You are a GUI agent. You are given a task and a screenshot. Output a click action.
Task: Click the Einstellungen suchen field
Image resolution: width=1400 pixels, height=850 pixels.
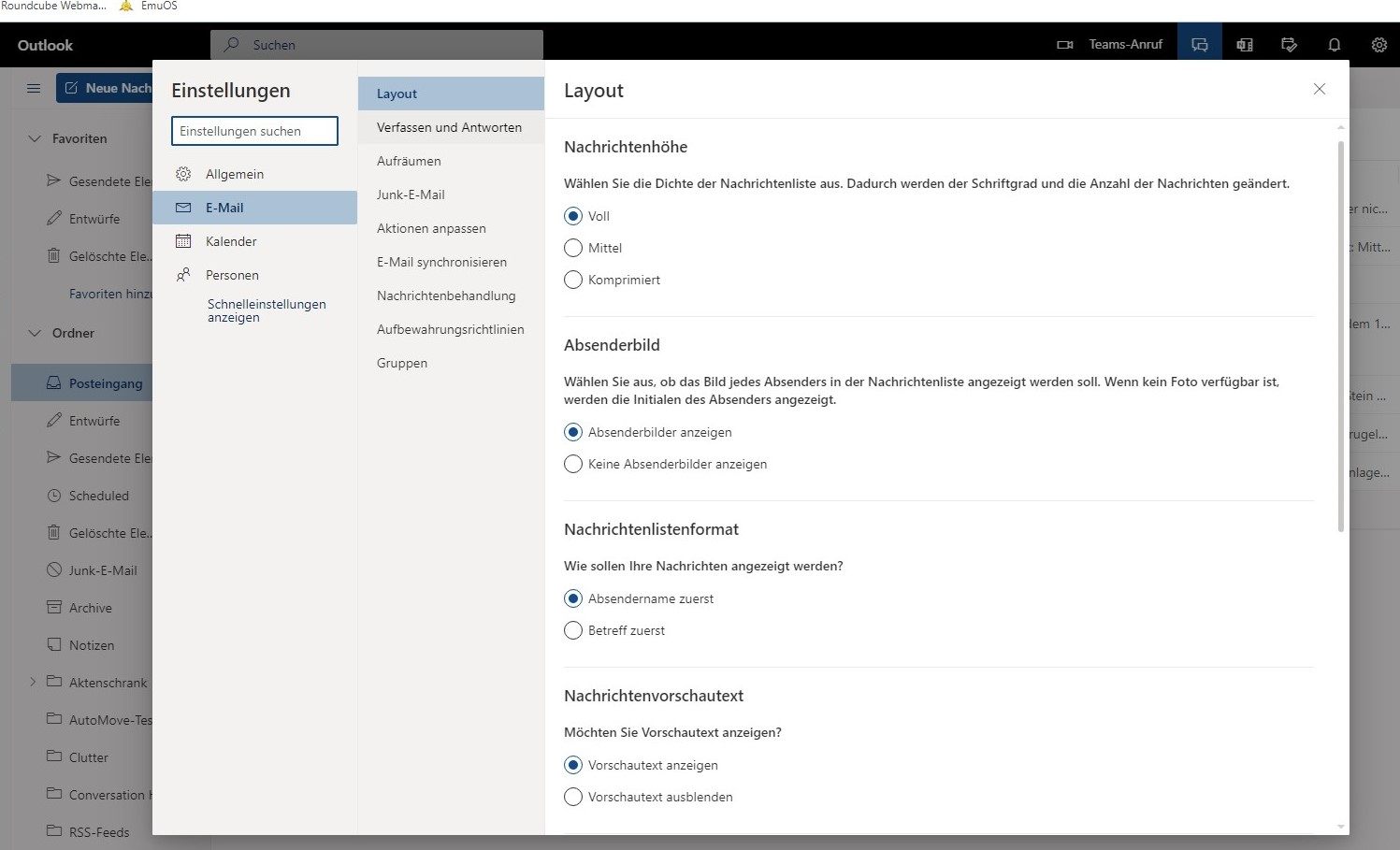pyautogui.click(x=254, y=131)
